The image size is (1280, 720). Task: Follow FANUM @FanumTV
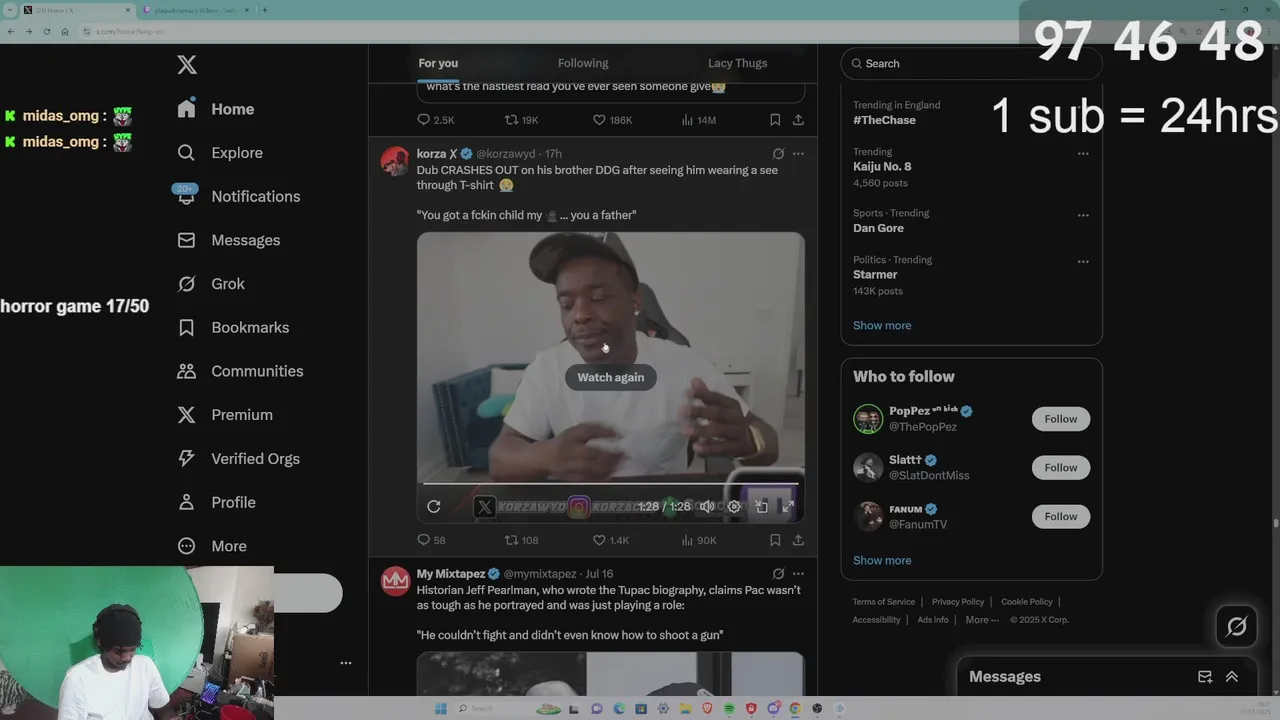coord(1061,516)
